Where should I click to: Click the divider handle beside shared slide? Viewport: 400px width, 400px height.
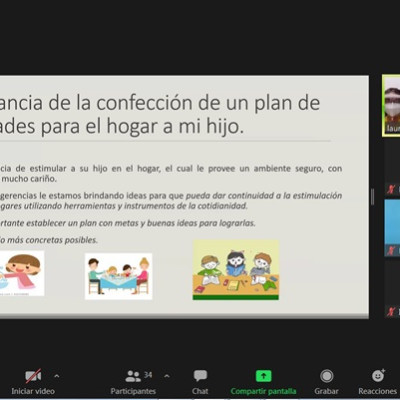tap(372, 196)
